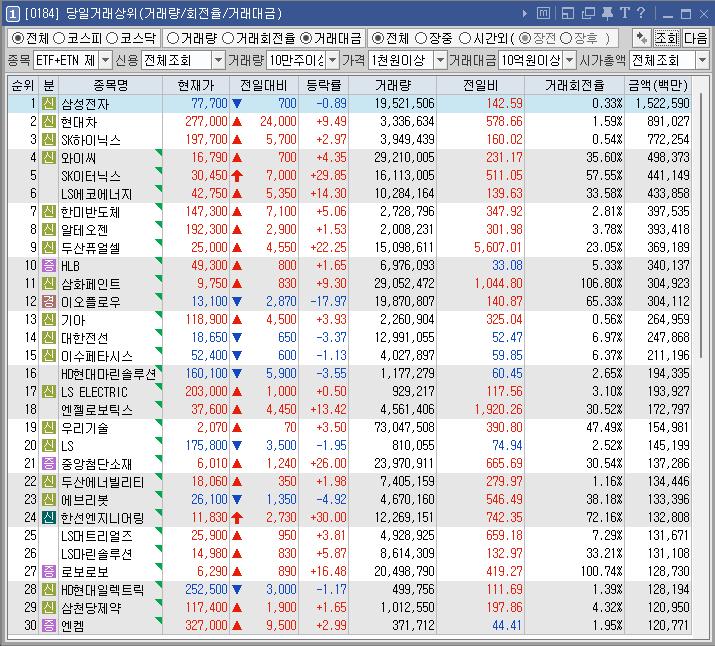This screenshot has height=646, width=715.
Task: Click the window number 1 icon in title bar
Action: [12, 14]
